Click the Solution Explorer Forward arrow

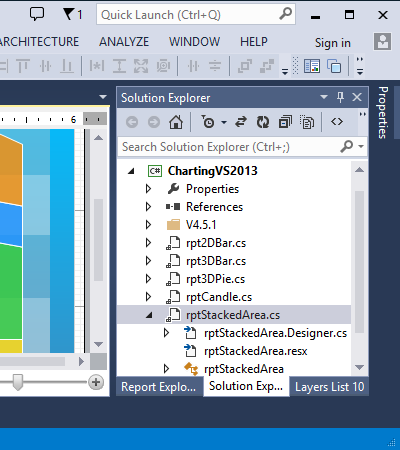(154, 122)
